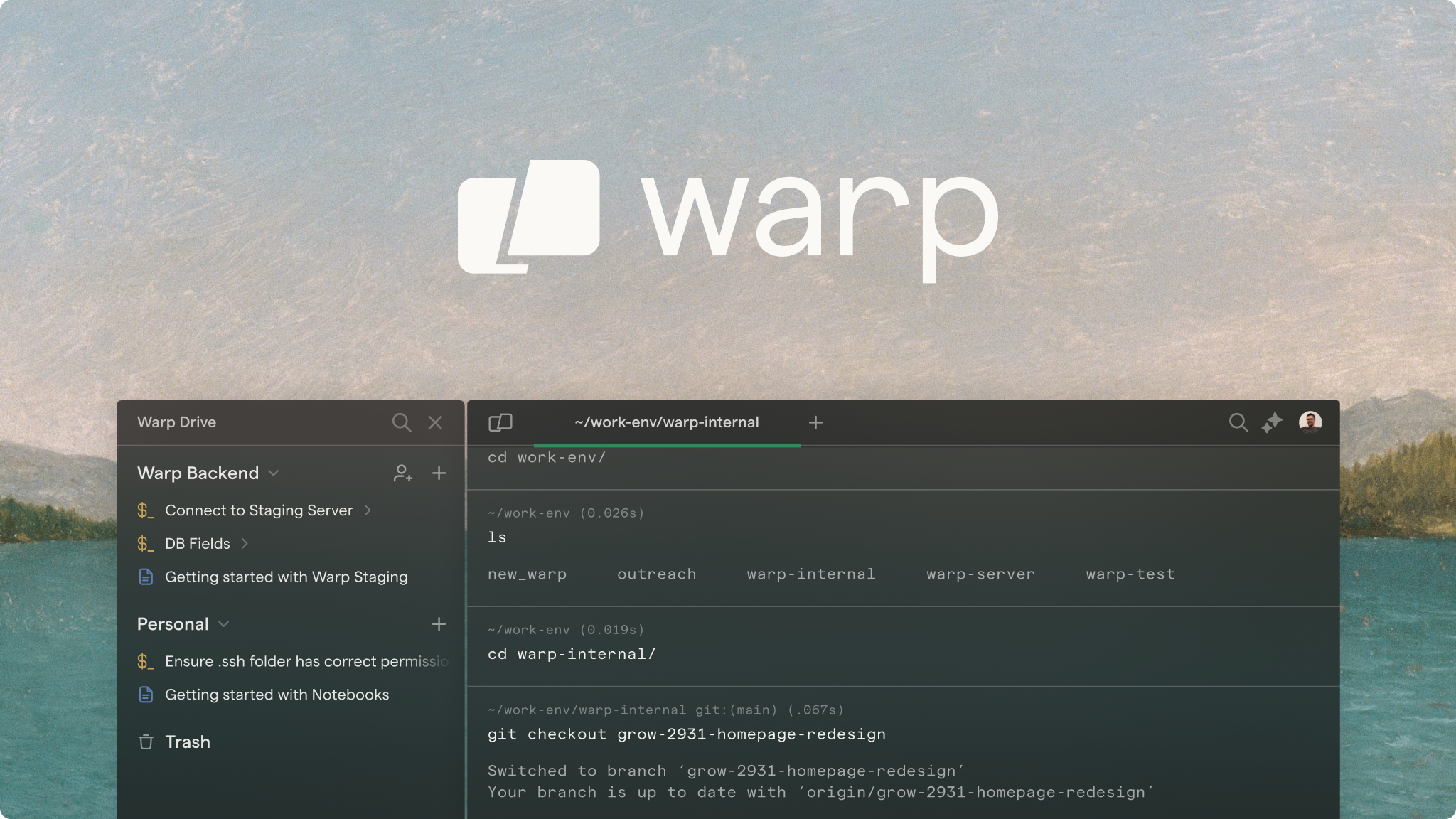Image resolution: width=1456 pixels, height=819 pixels.
Task: Expand Connect to Staging Server details
Action: click(368, 510)
